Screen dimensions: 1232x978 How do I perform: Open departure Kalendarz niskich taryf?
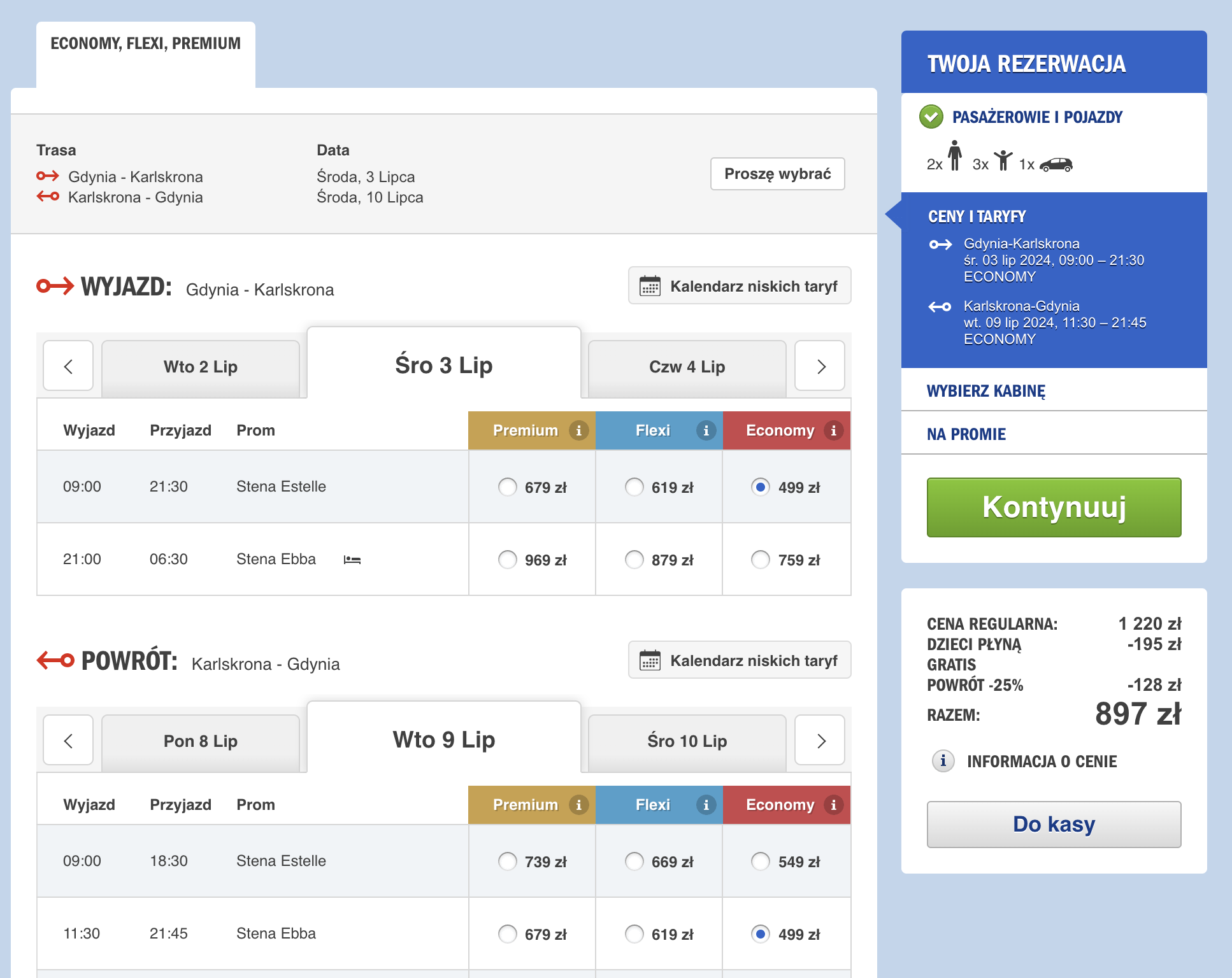(x=740, y=286)
